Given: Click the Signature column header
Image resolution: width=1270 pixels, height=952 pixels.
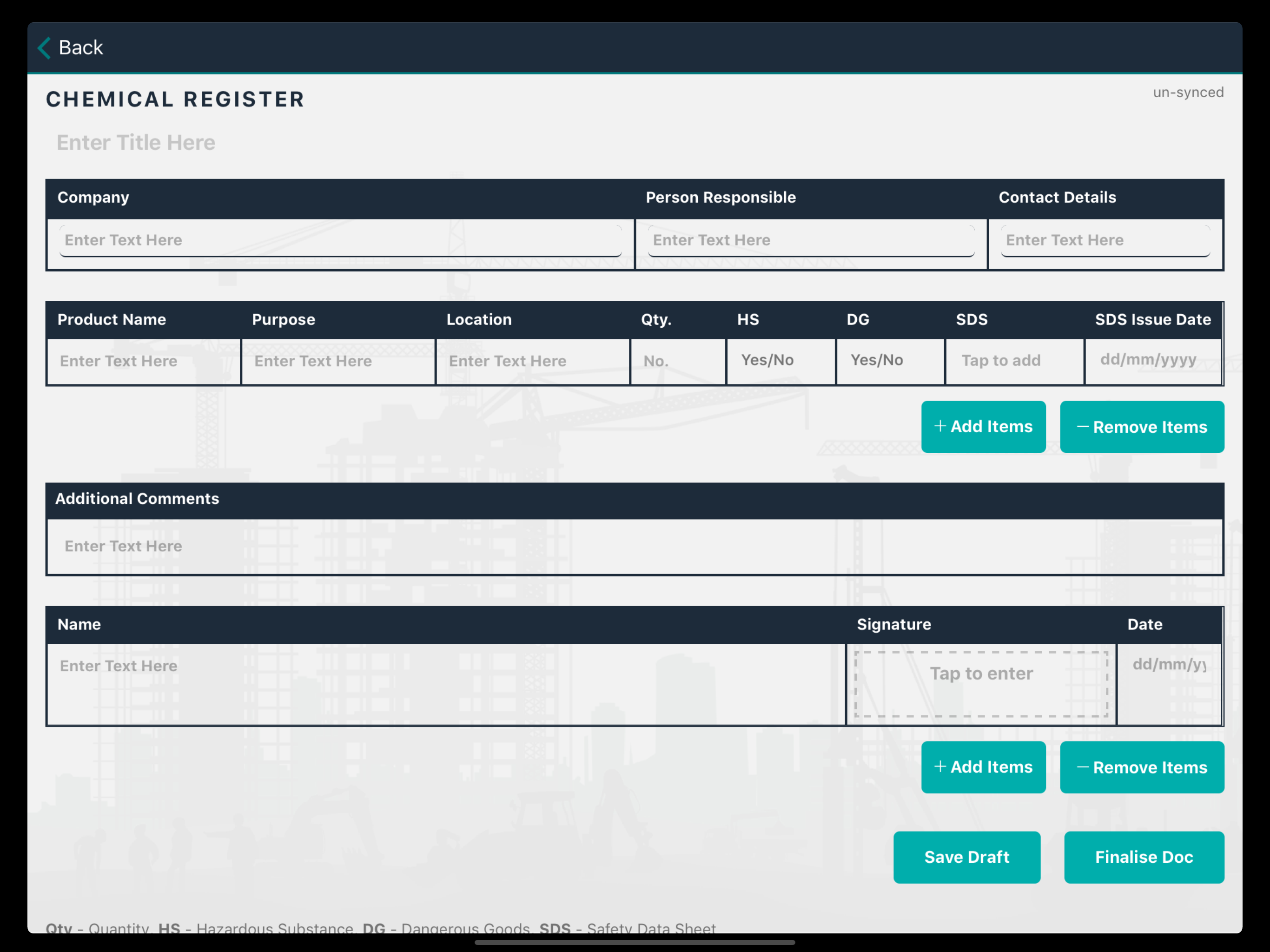Looking at the screenshot, I should (894, 624).
